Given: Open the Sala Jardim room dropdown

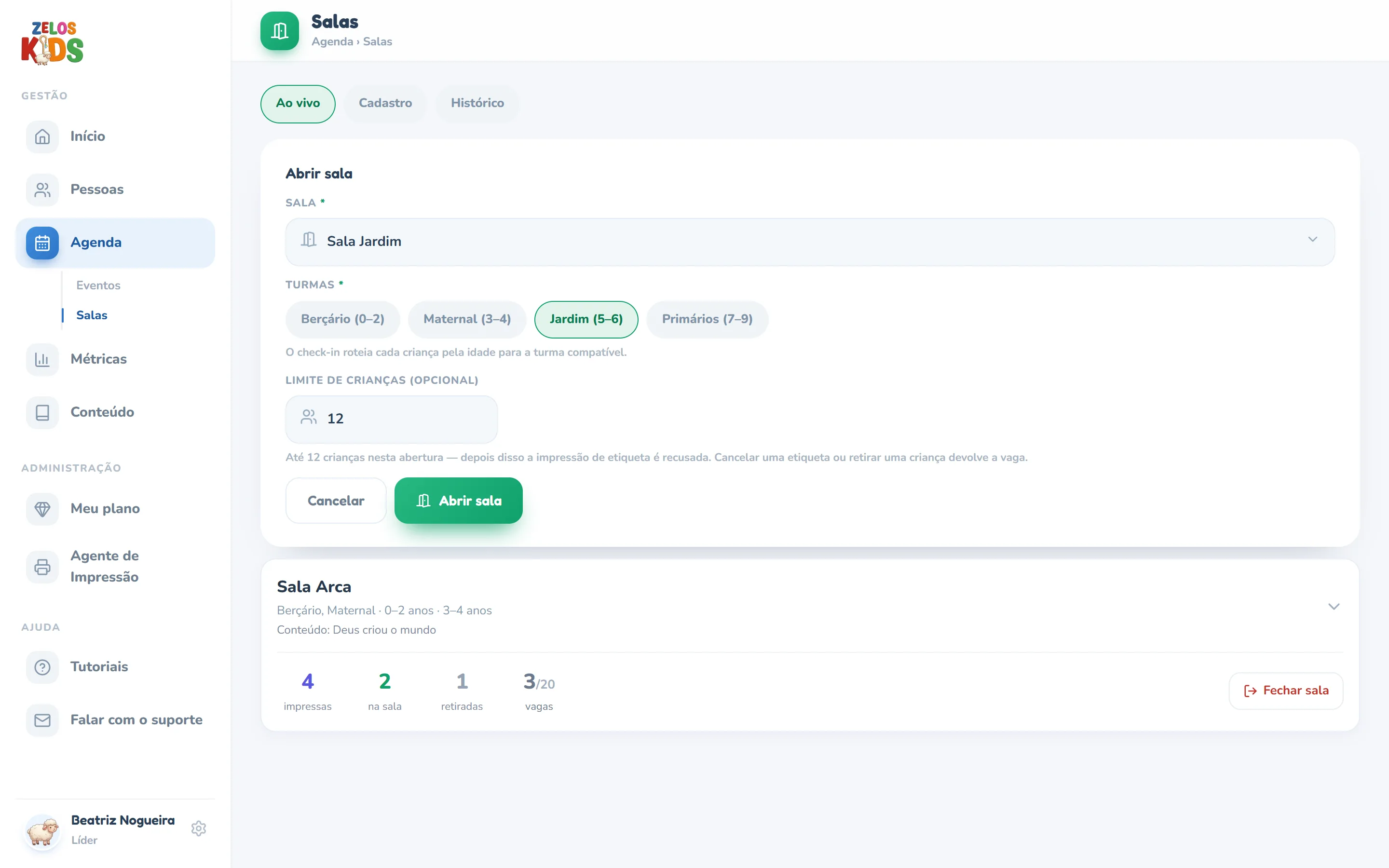Looking at the screenshot, I should [810, 242].
